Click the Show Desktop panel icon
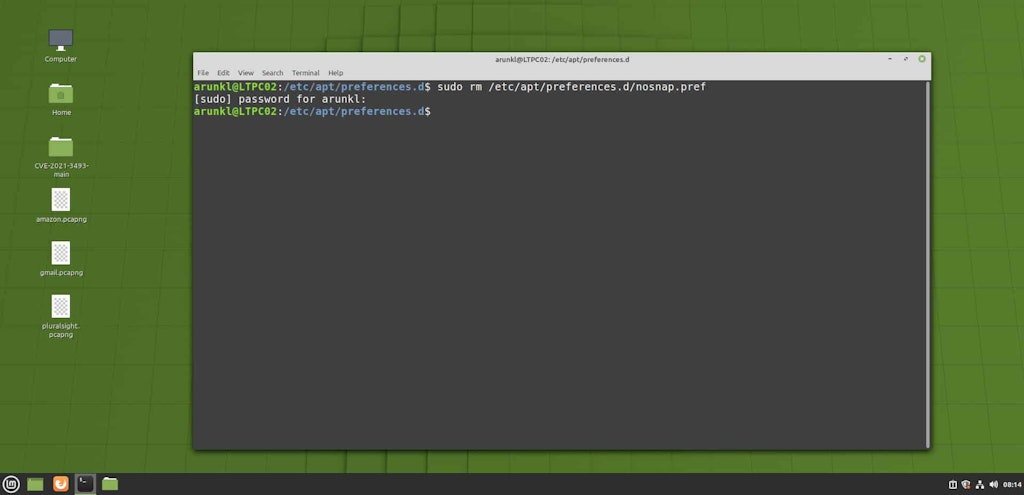 click(x=35, y=484)
